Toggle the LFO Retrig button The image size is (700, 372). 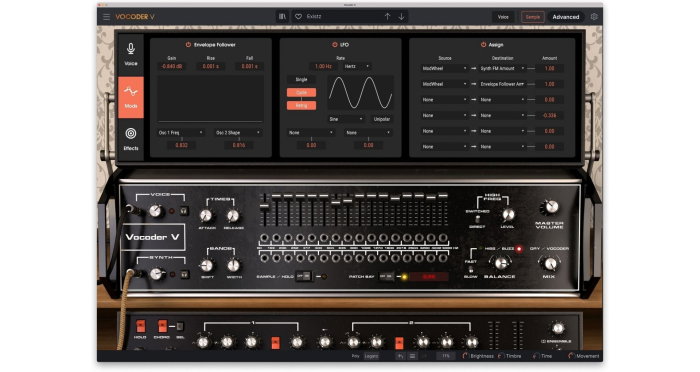coord(301,105)
